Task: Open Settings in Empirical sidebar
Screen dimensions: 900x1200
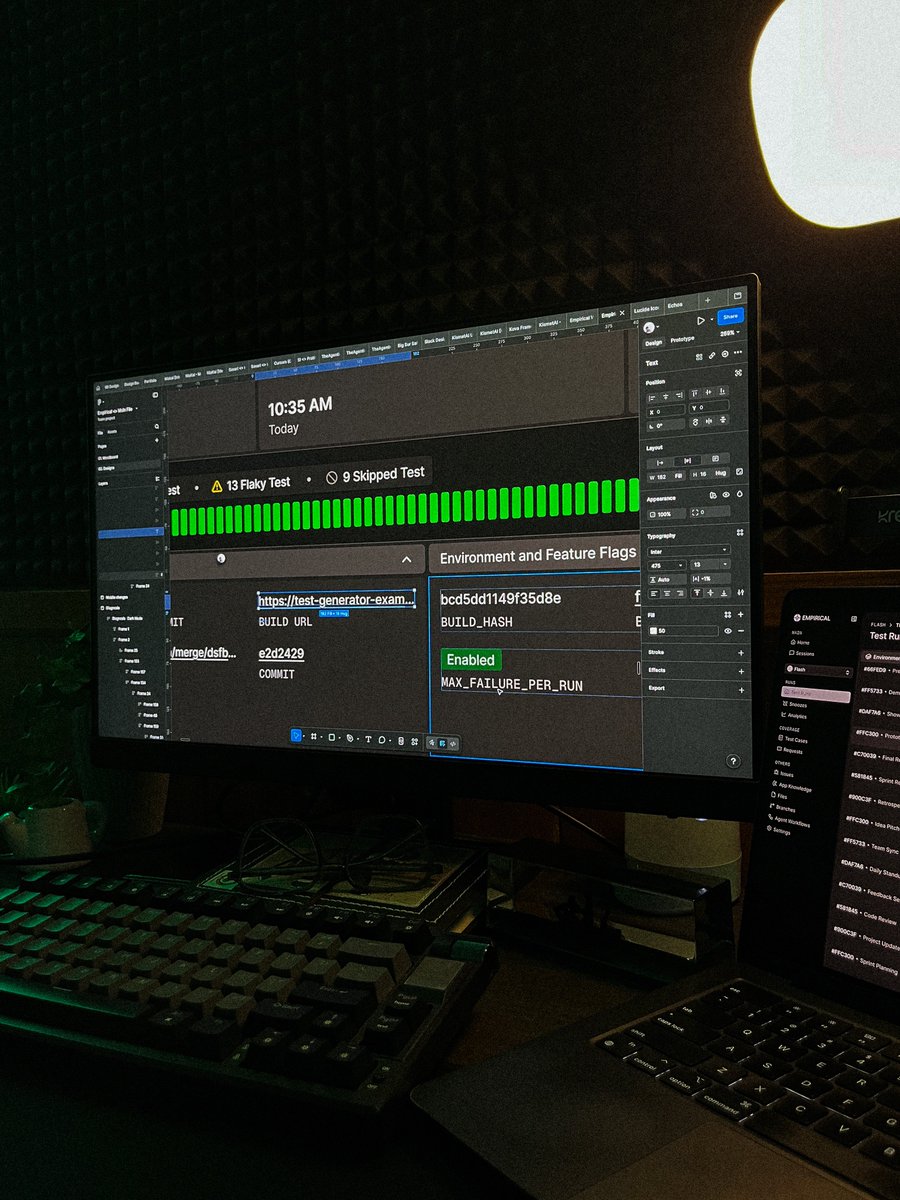Action: point(777,830)
